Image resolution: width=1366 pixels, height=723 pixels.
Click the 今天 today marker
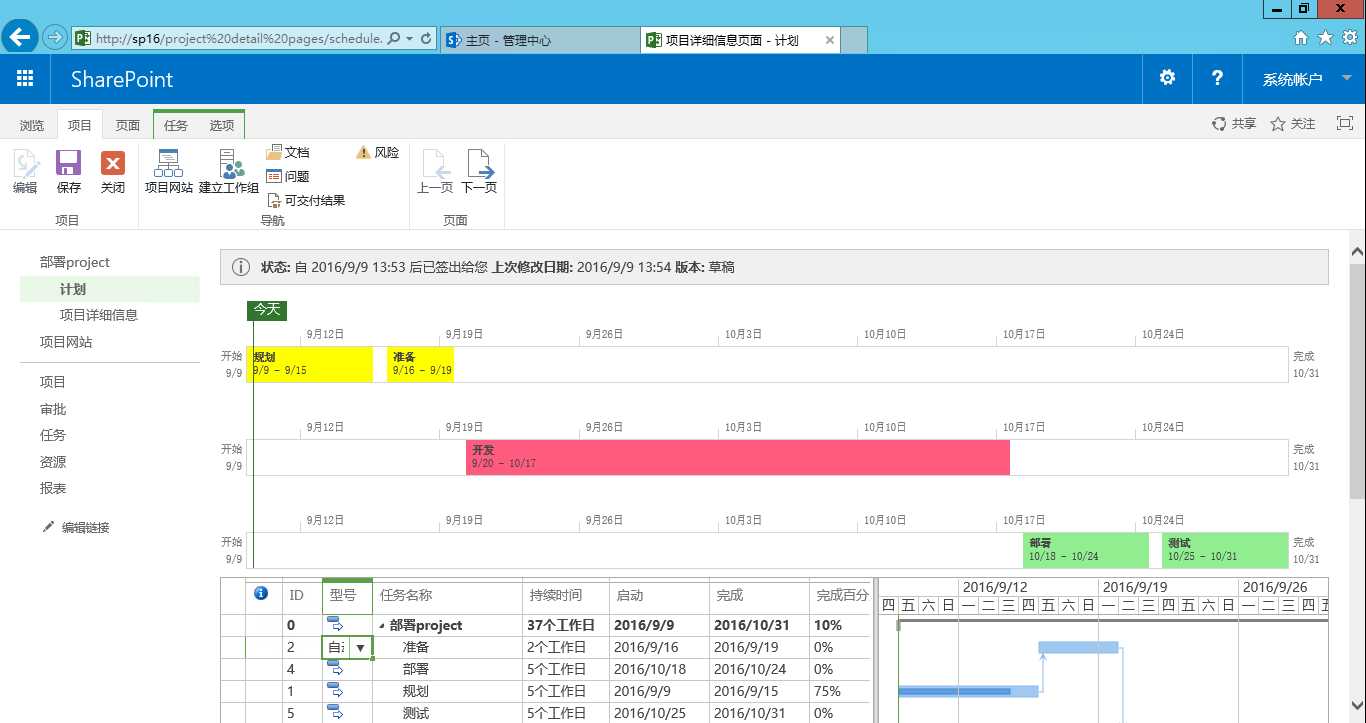266,309
